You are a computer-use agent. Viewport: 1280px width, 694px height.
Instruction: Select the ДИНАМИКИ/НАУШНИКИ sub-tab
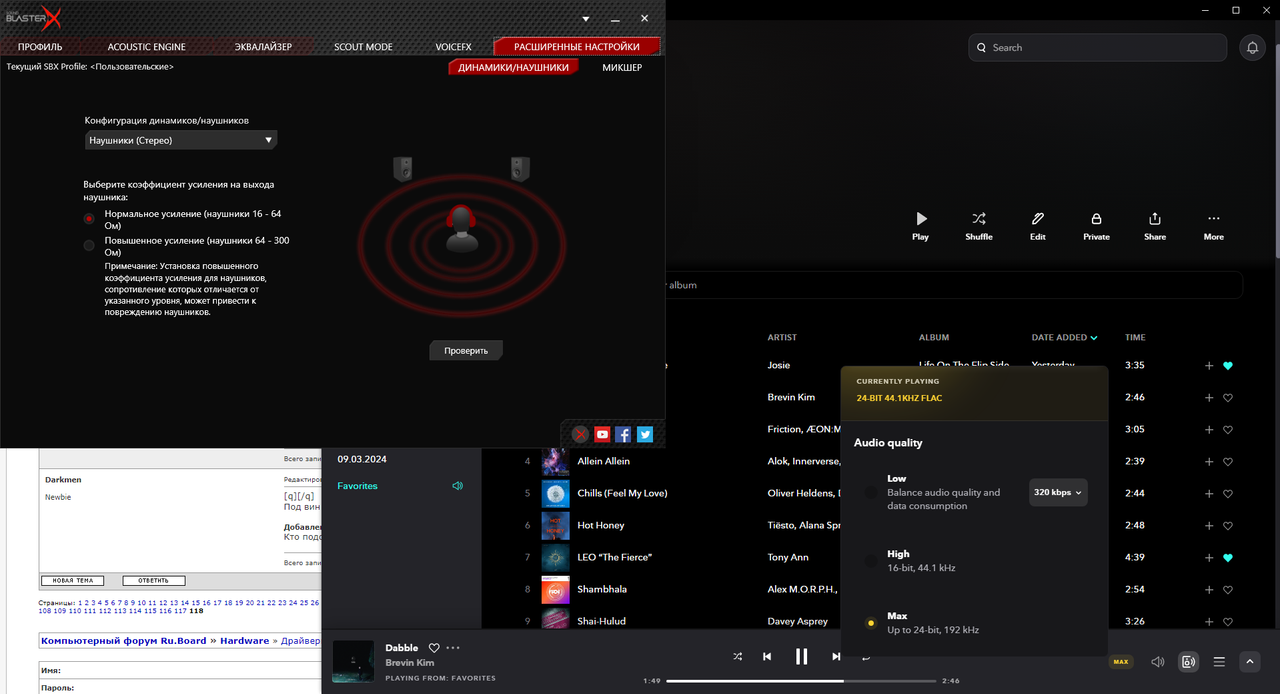click(x=514, y=67)
